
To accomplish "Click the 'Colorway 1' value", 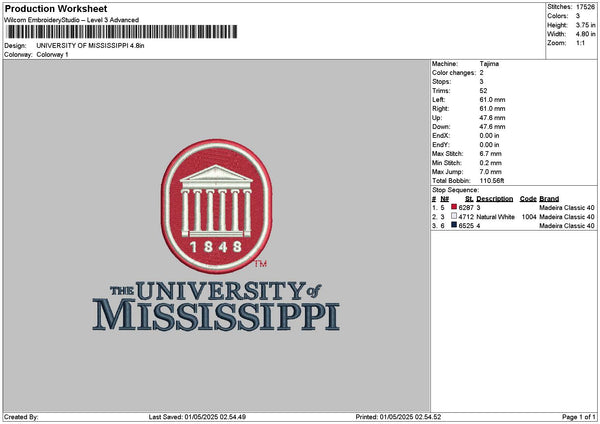I will click(x=52, y=55).
